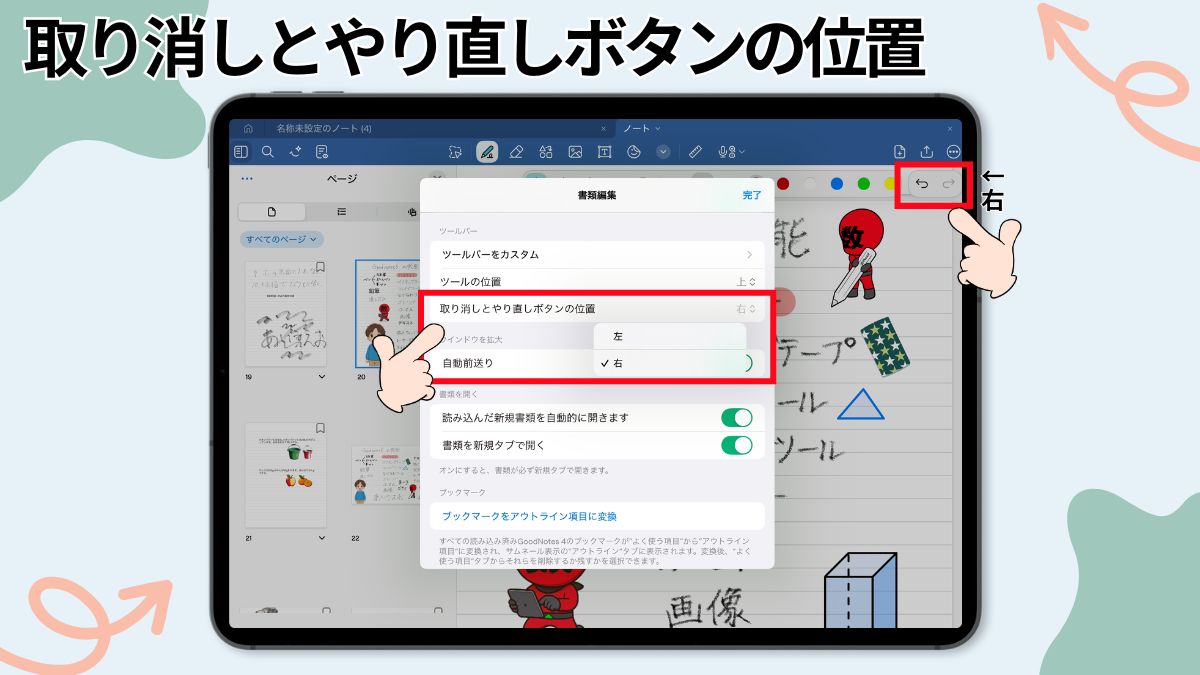Switch to 名称未設定のノート (4) tab
The height and width of the screenshot is (675, 1200).
point(323,129)
